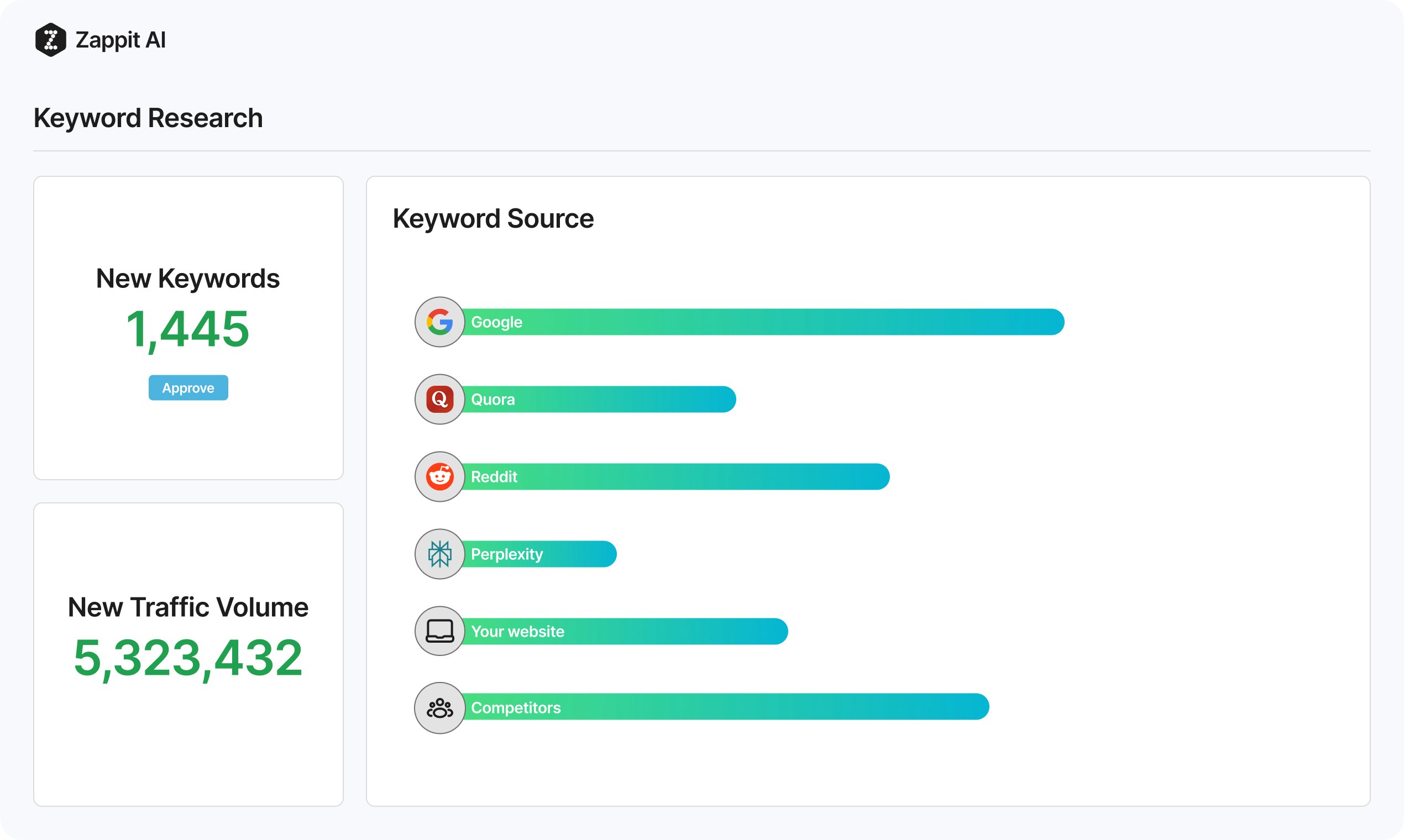Click the laptop icon for Your website
The height and width of the screenshot is (840, 1404).
click(x=439, y=631)
